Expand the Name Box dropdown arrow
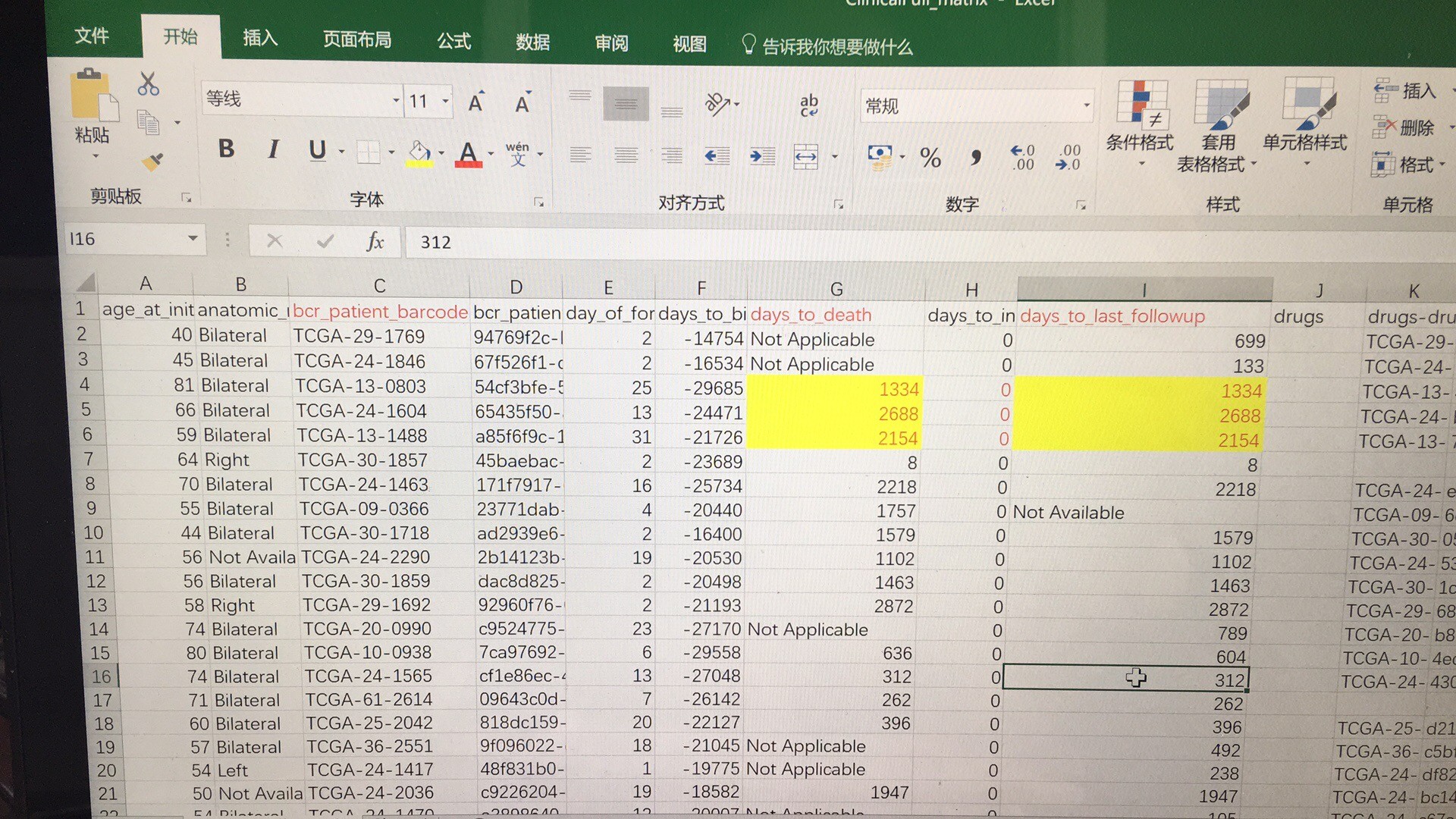The height and width of the screenshot is (819, 1456). 193,239
